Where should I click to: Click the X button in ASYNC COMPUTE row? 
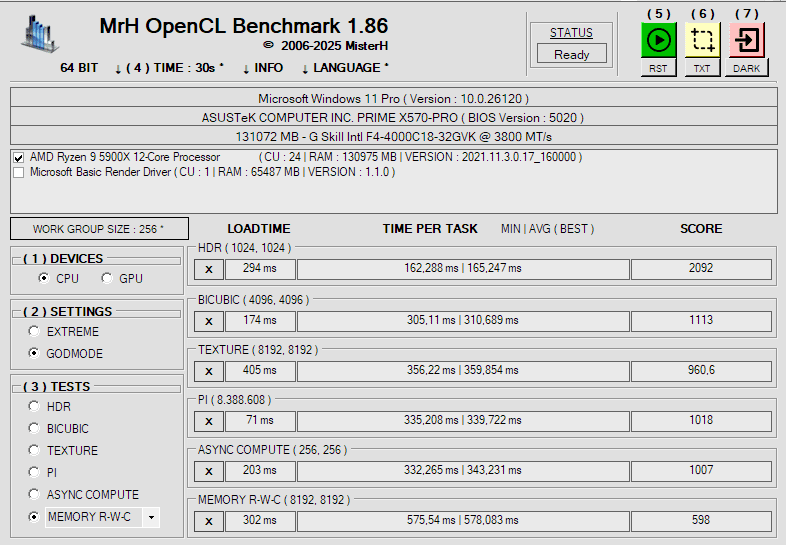pyautogui.click(x=209, y=471)
